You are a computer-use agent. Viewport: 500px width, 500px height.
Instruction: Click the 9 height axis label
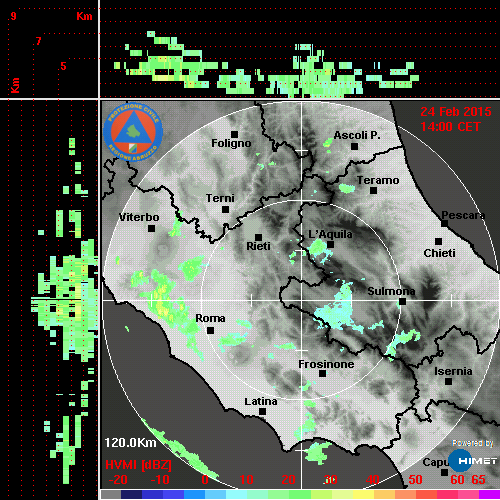(13, 16)
